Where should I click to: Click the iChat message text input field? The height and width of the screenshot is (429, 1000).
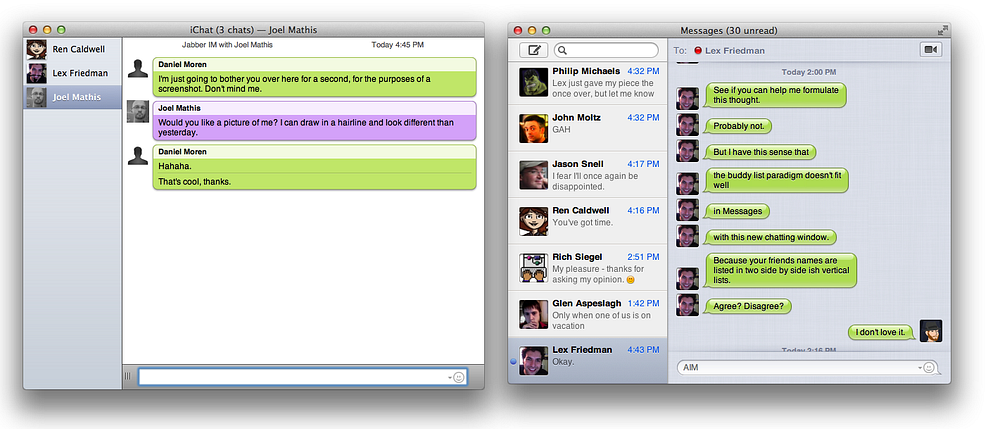[302, 377]
